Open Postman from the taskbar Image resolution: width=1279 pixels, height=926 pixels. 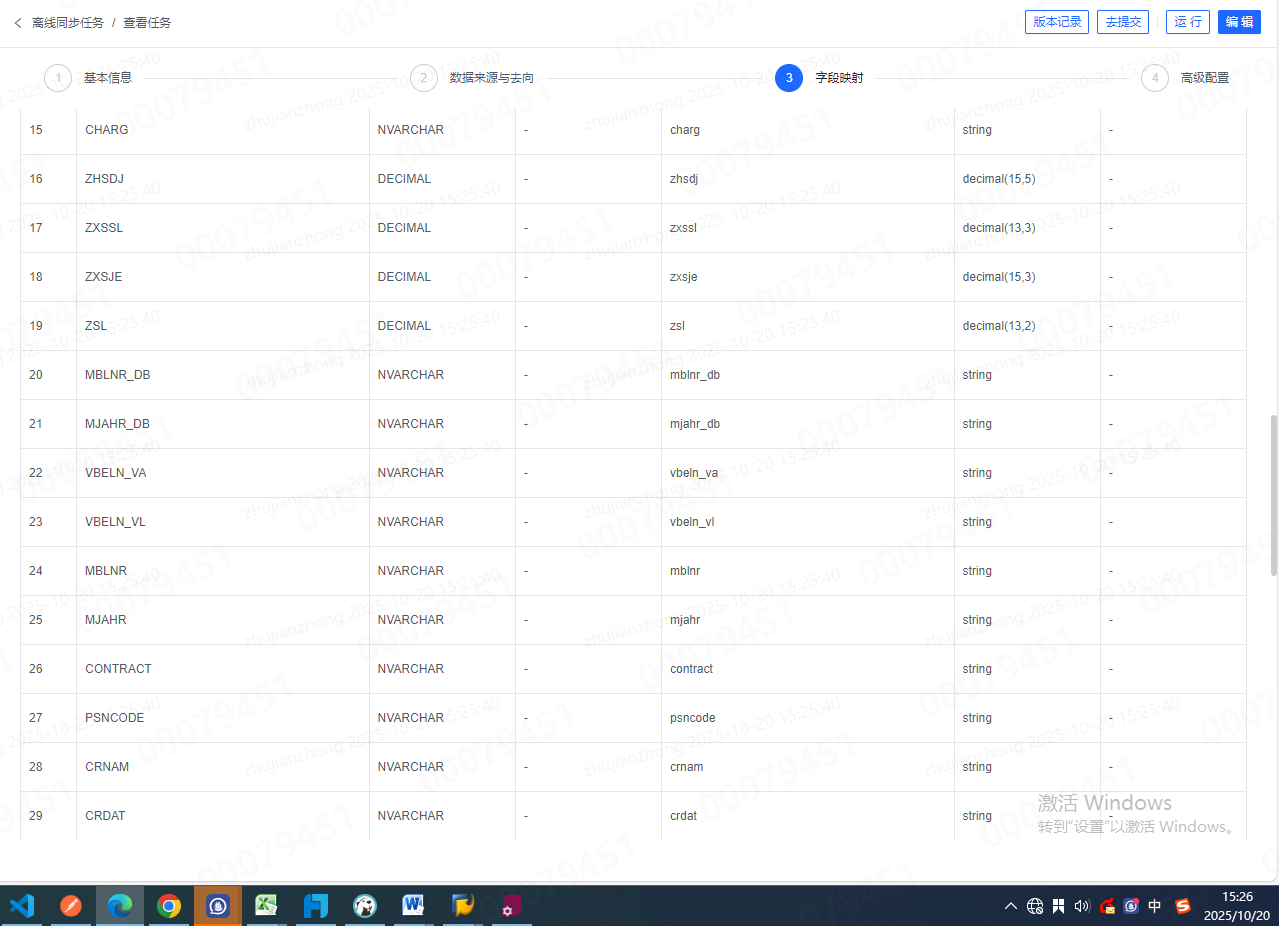pyautogui.click(x=71, y=906)
